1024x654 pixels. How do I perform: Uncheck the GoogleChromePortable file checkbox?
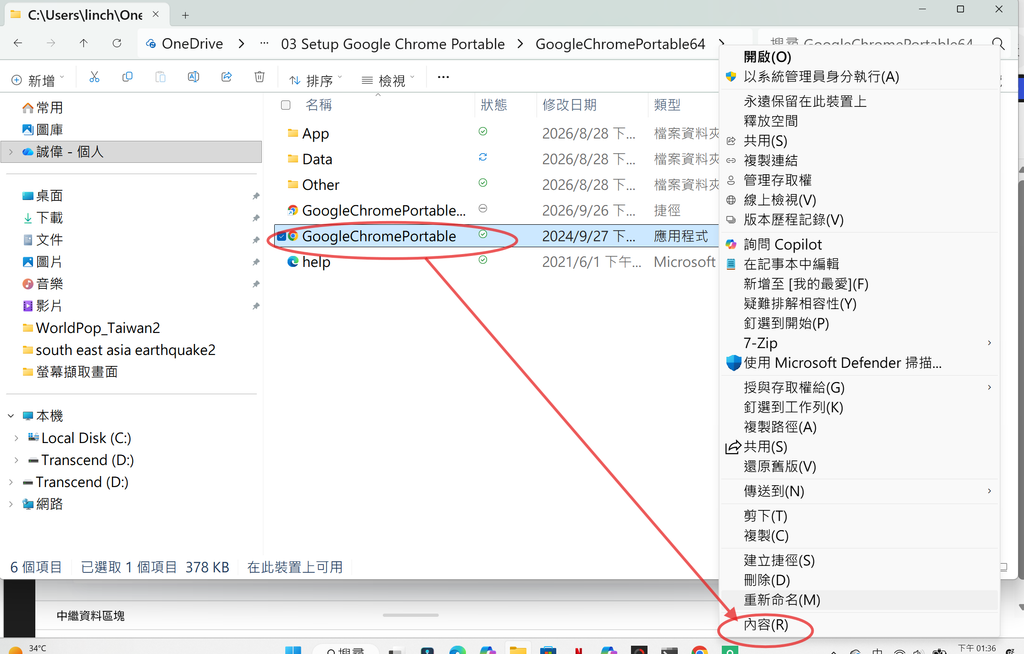coord(281,237)
